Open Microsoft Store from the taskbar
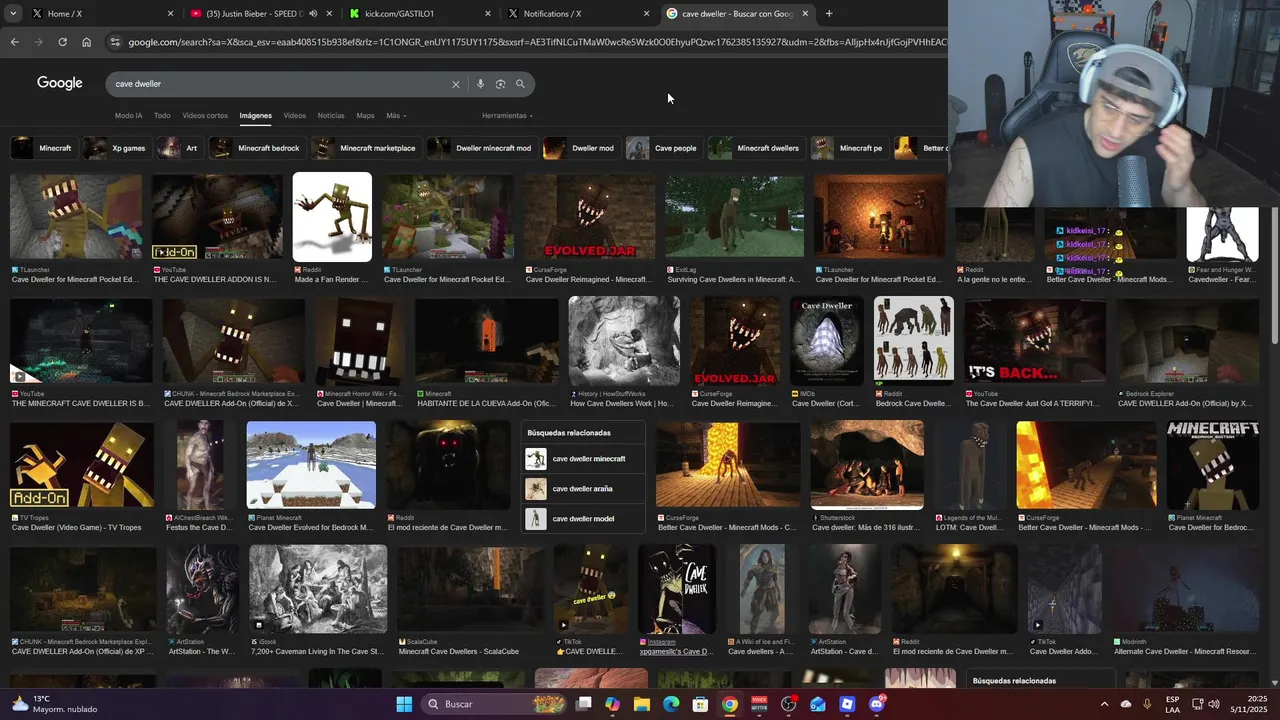1280x720 pixels. tap(700, 704)
